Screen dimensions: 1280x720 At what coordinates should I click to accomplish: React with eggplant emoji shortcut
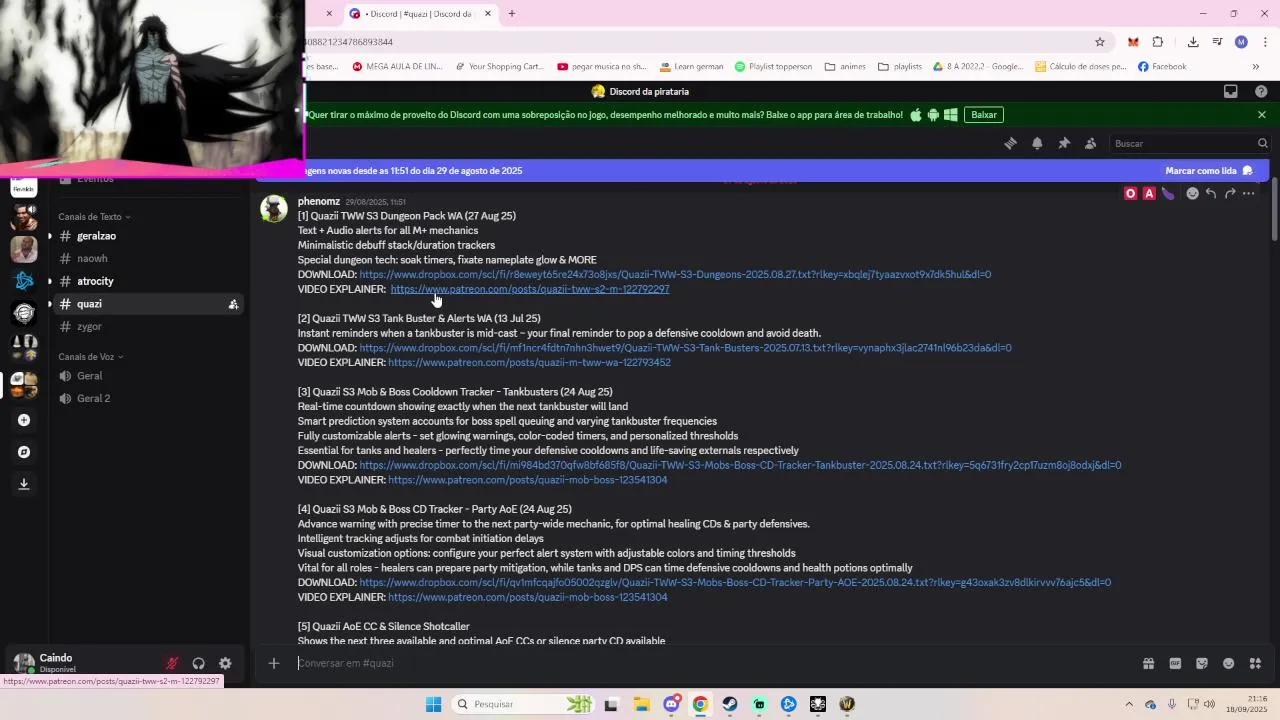pyautogui.click(x=1167, y=193)
